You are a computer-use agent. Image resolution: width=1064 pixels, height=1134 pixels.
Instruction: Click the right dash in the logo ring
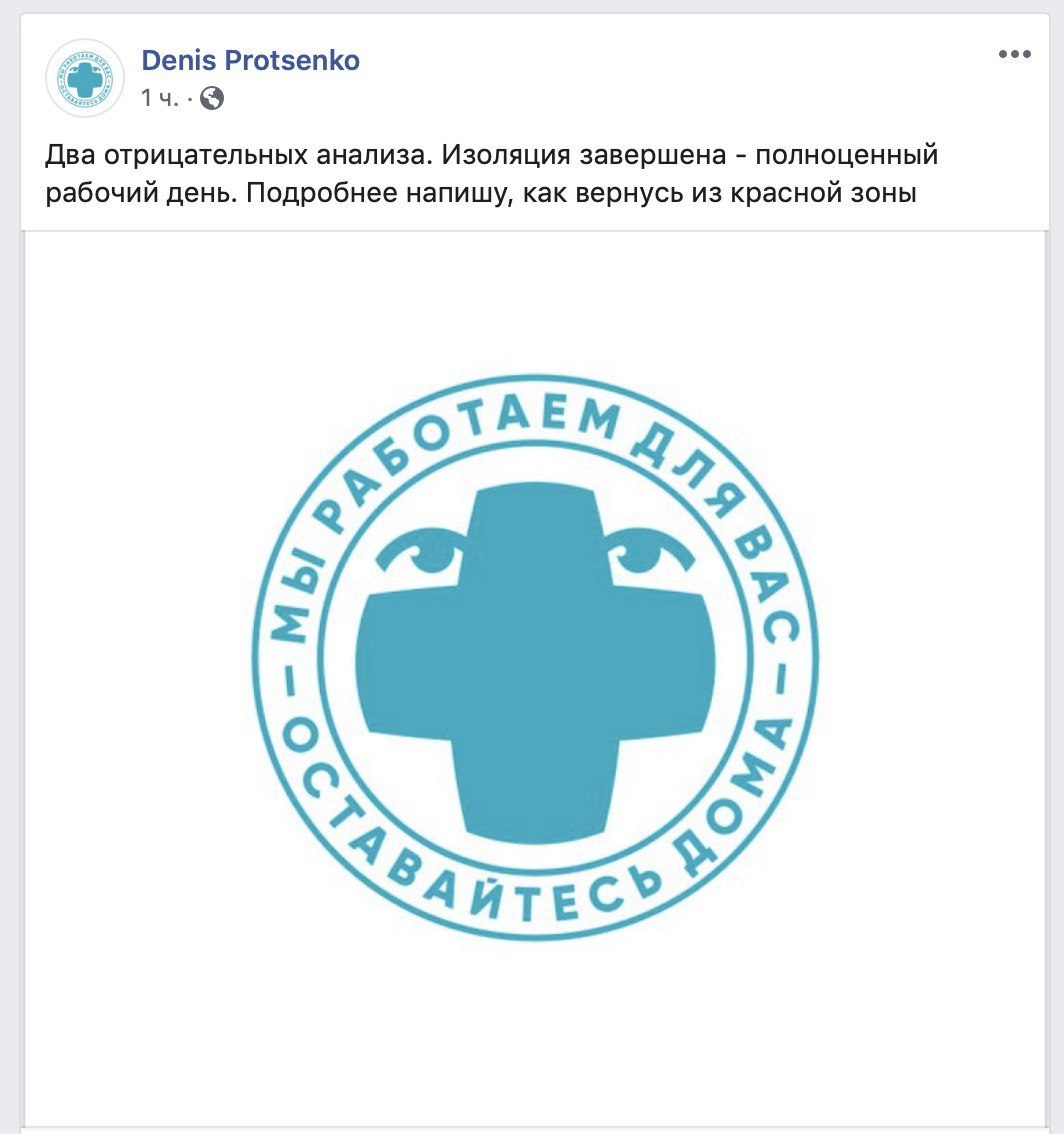point(781,681)
